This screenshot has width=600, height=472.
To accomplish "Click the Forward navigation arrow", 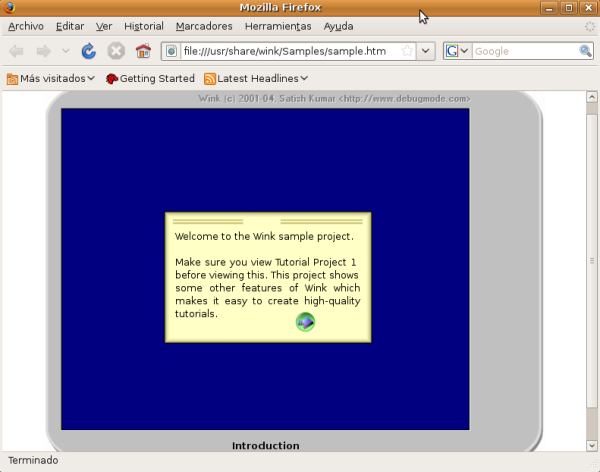I will coord(43,51).
